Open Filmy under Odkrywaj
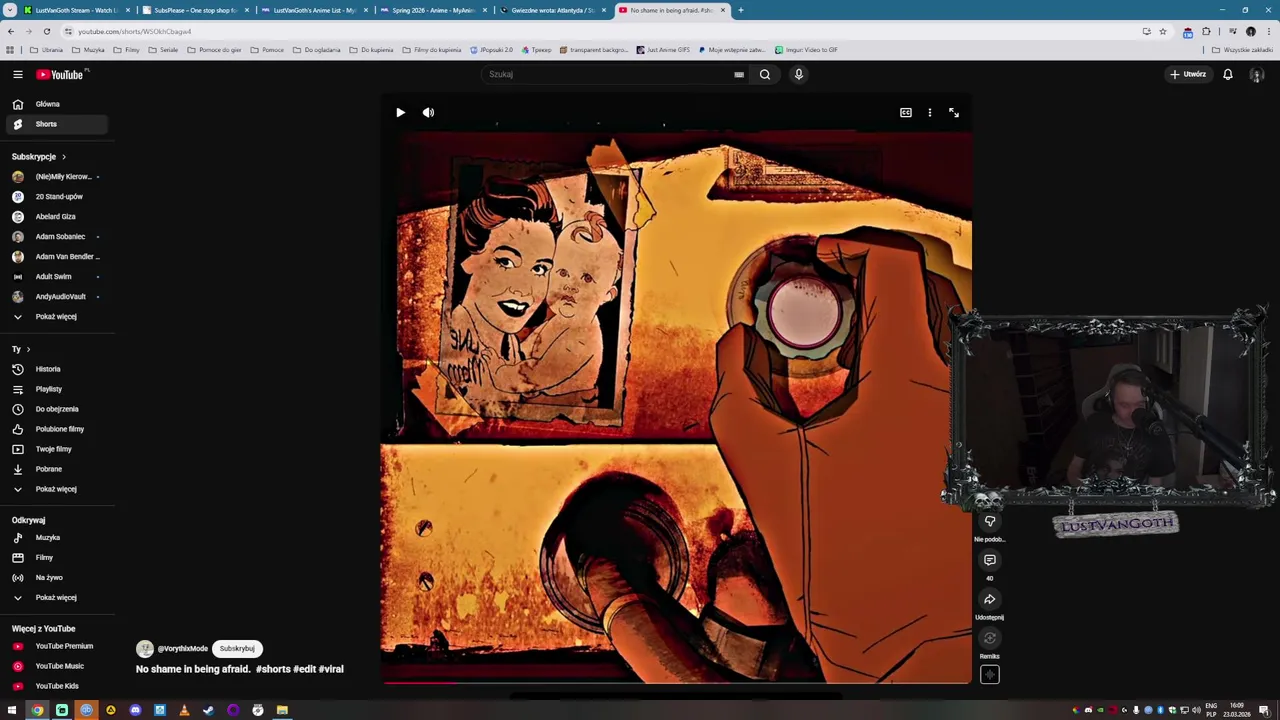Screen dimensions: 1280x720 pyautogui.click(x=57, y=558)
